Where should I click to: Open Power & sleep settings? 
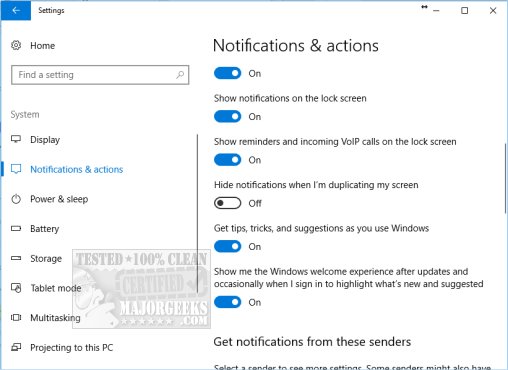tap(59, 199)
